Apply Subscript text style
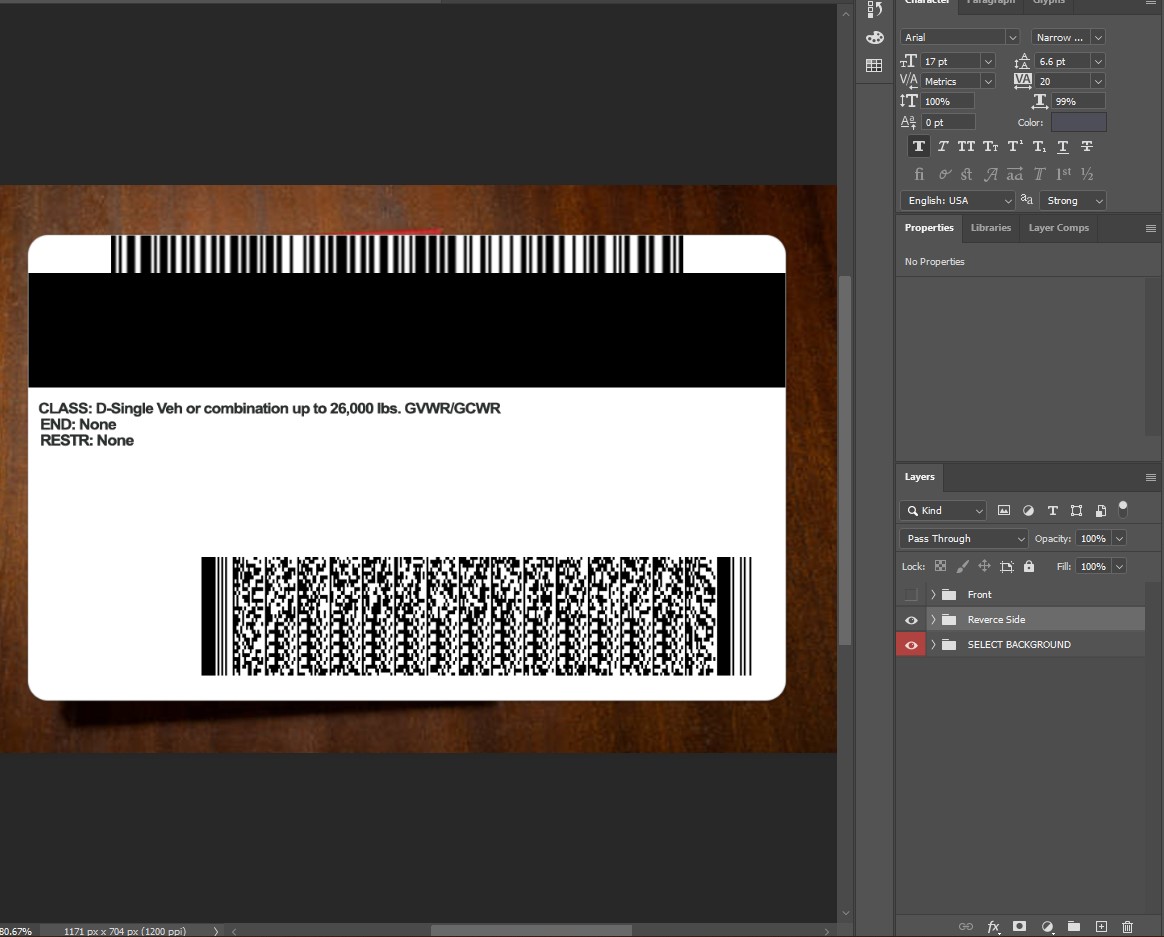Viewport: 1164px width, 937px height. (x=1039, y=146)
